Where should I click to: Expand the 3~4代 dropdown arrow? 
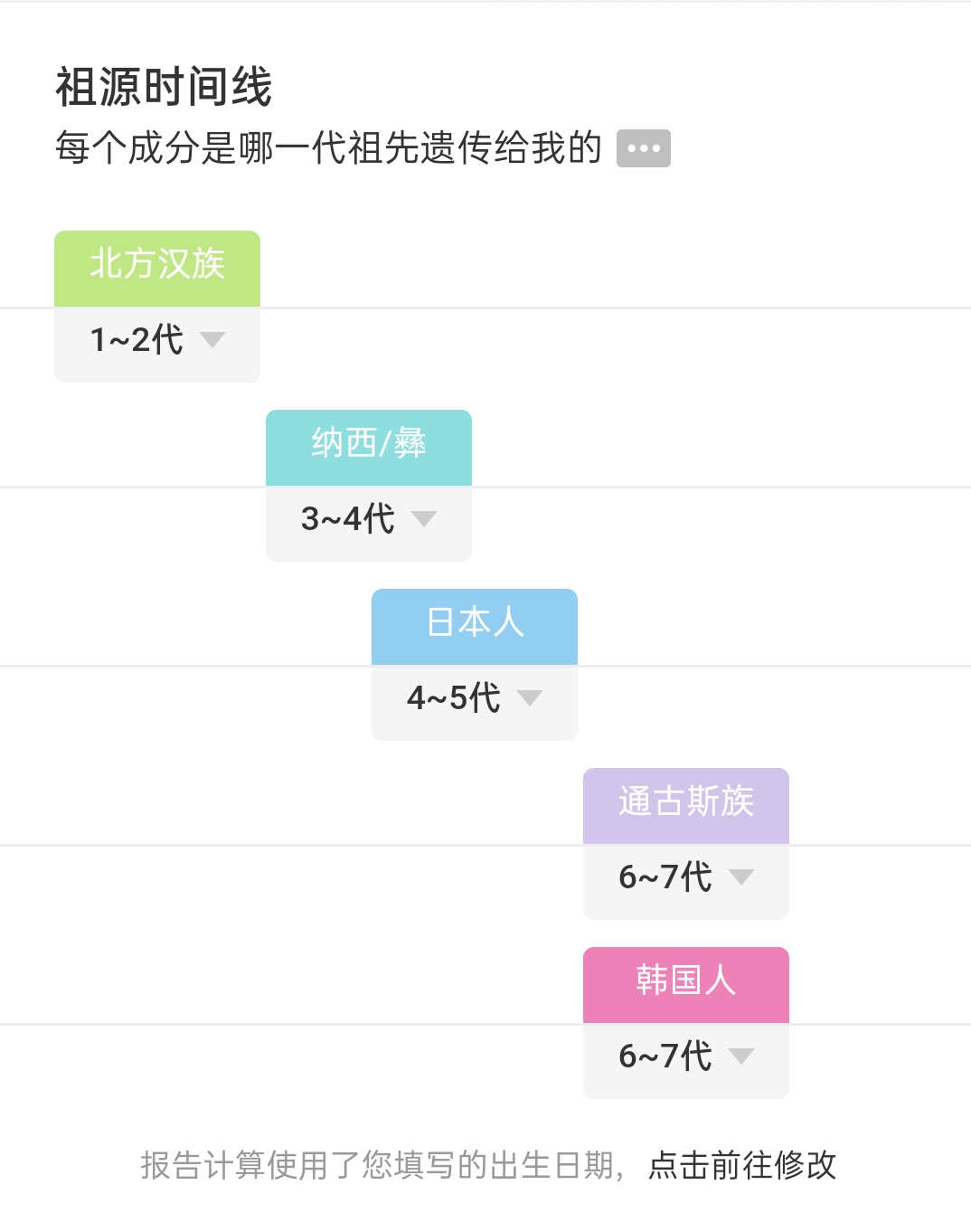coord(424,518)
